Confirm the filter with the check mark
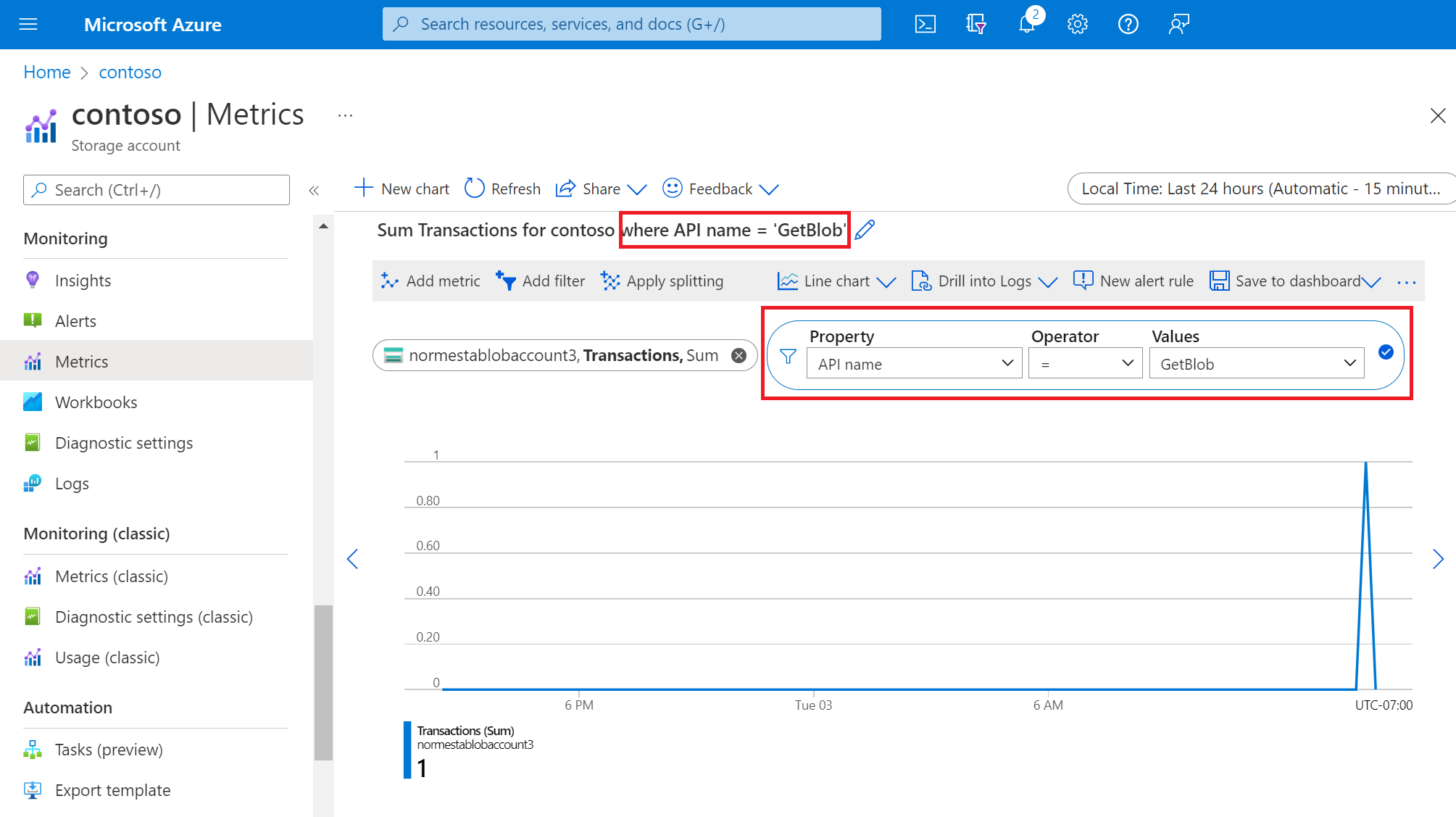Image resolution: width=1456 pixels, height=817 pixels. tap(1386, 352)
